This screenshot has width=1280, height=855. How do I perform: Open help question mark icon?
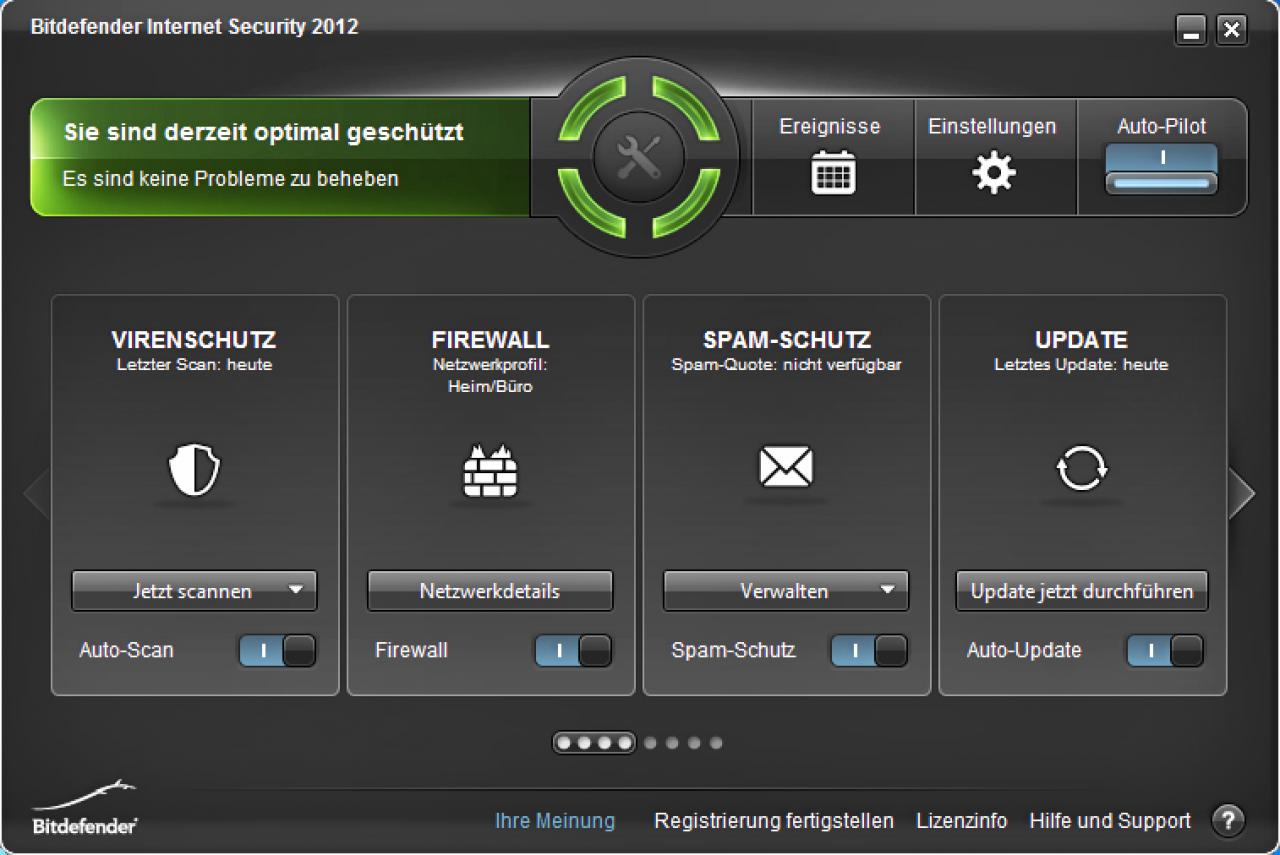click(x=1228, y=821)
